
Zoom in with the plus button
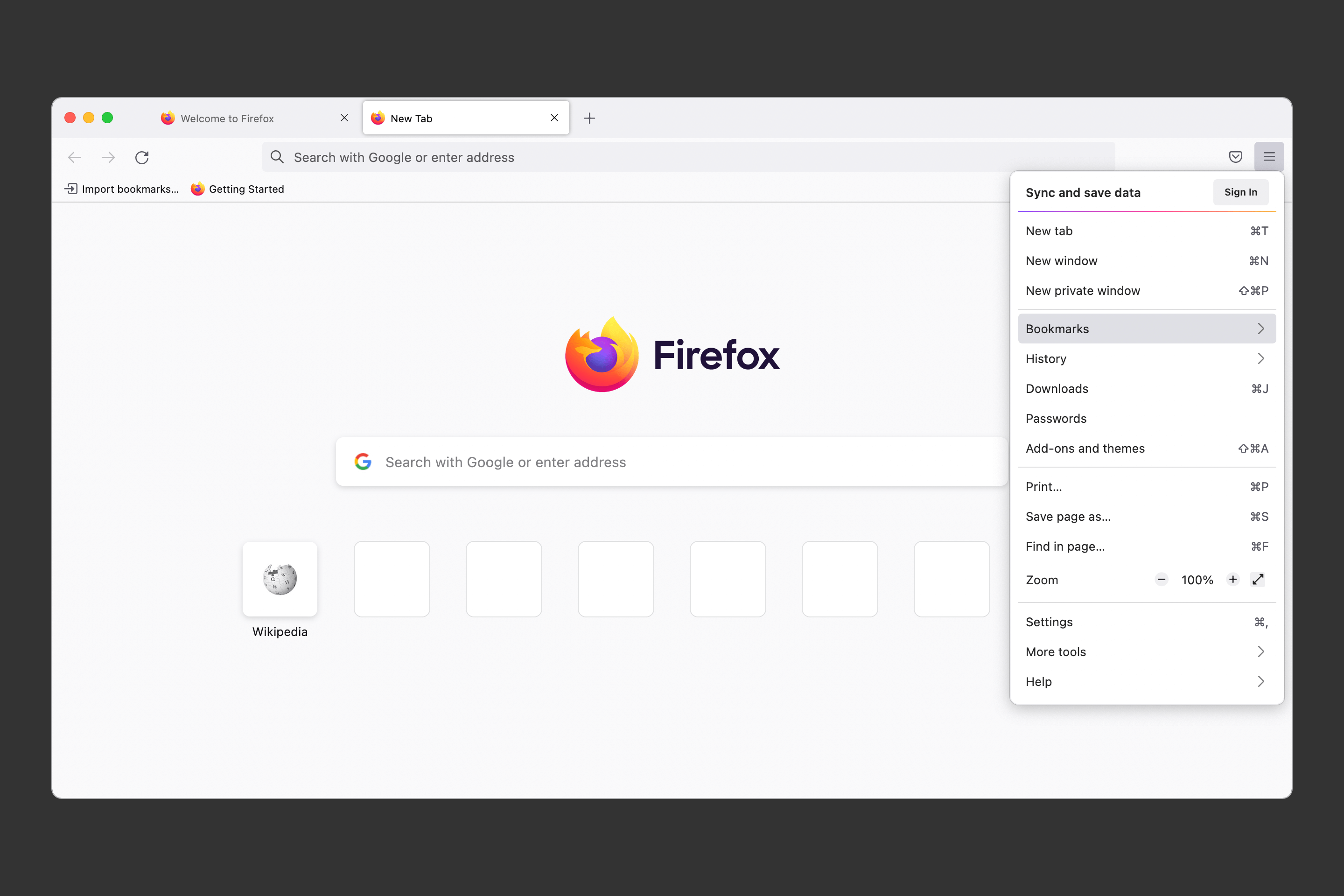pos(1233,580)
